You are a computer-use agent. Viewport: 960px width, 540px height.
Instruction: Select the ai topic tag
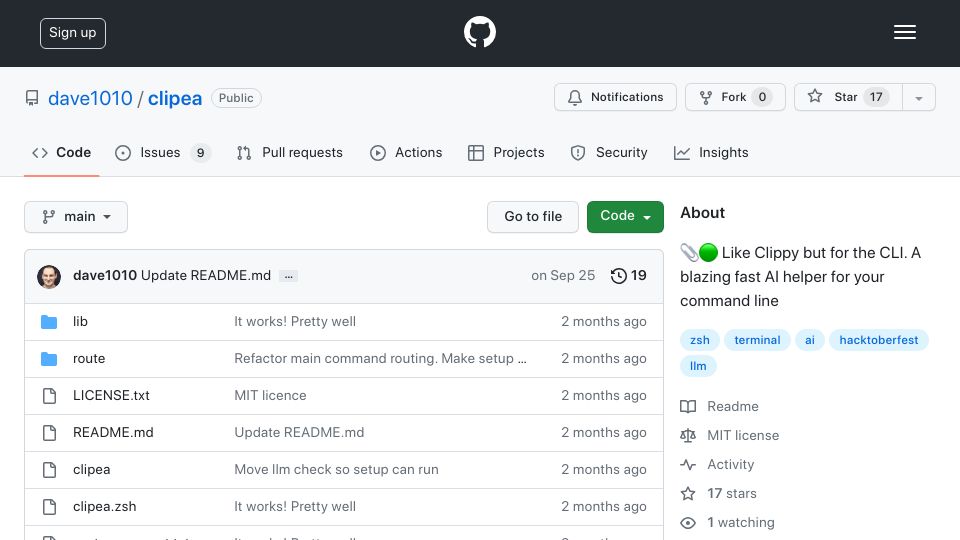coord(810,340)
